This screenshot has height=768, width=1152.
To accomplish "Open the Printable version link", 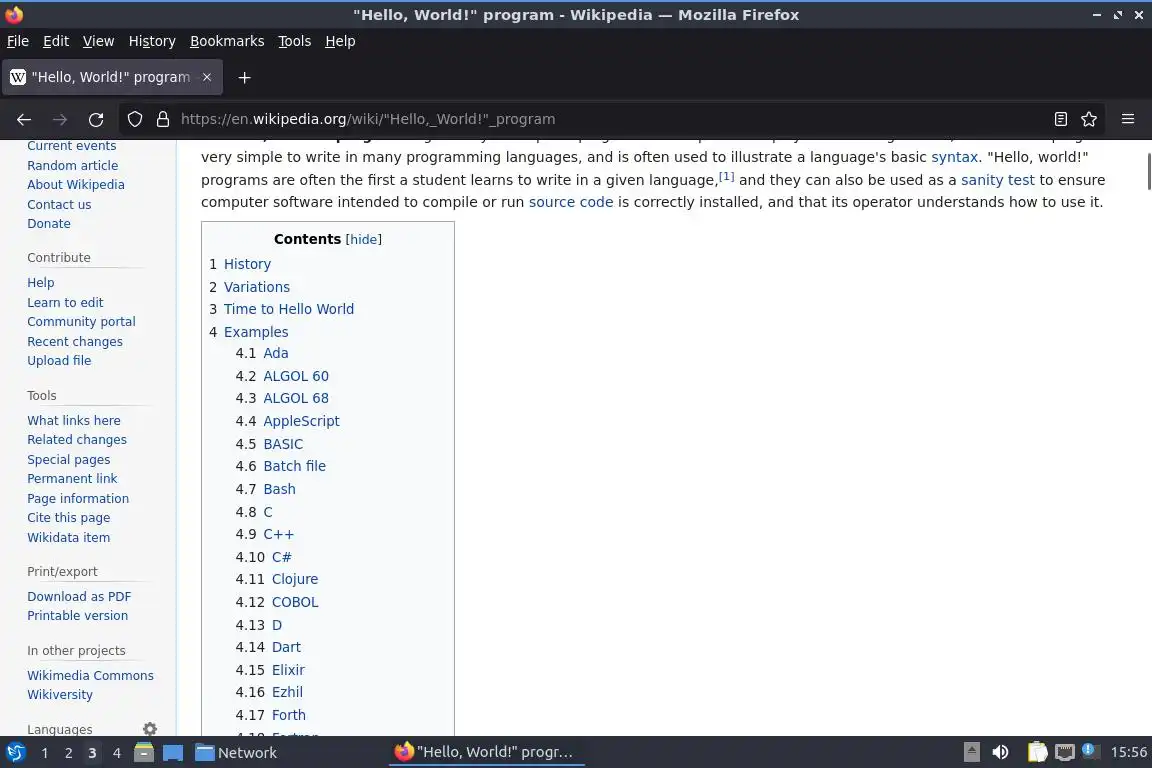I will click(77, 615).
